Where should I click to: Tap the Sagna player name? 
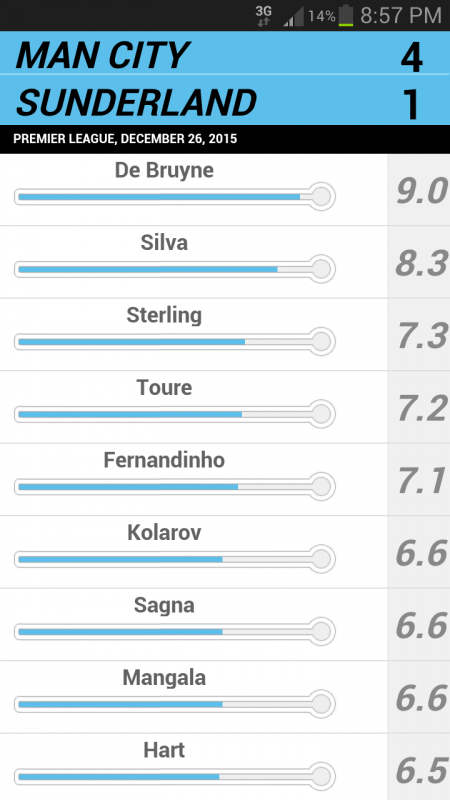(164, 606)
